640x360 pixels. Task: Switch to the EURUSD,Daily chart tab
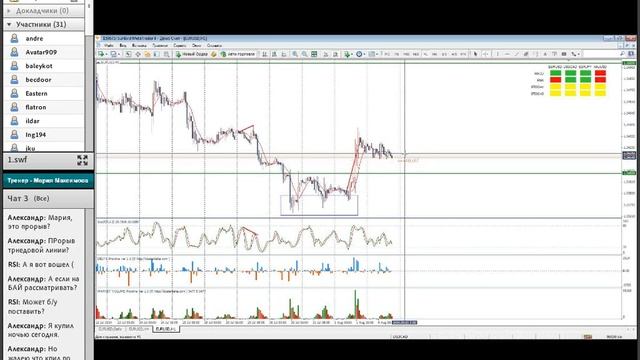point(111,329)
